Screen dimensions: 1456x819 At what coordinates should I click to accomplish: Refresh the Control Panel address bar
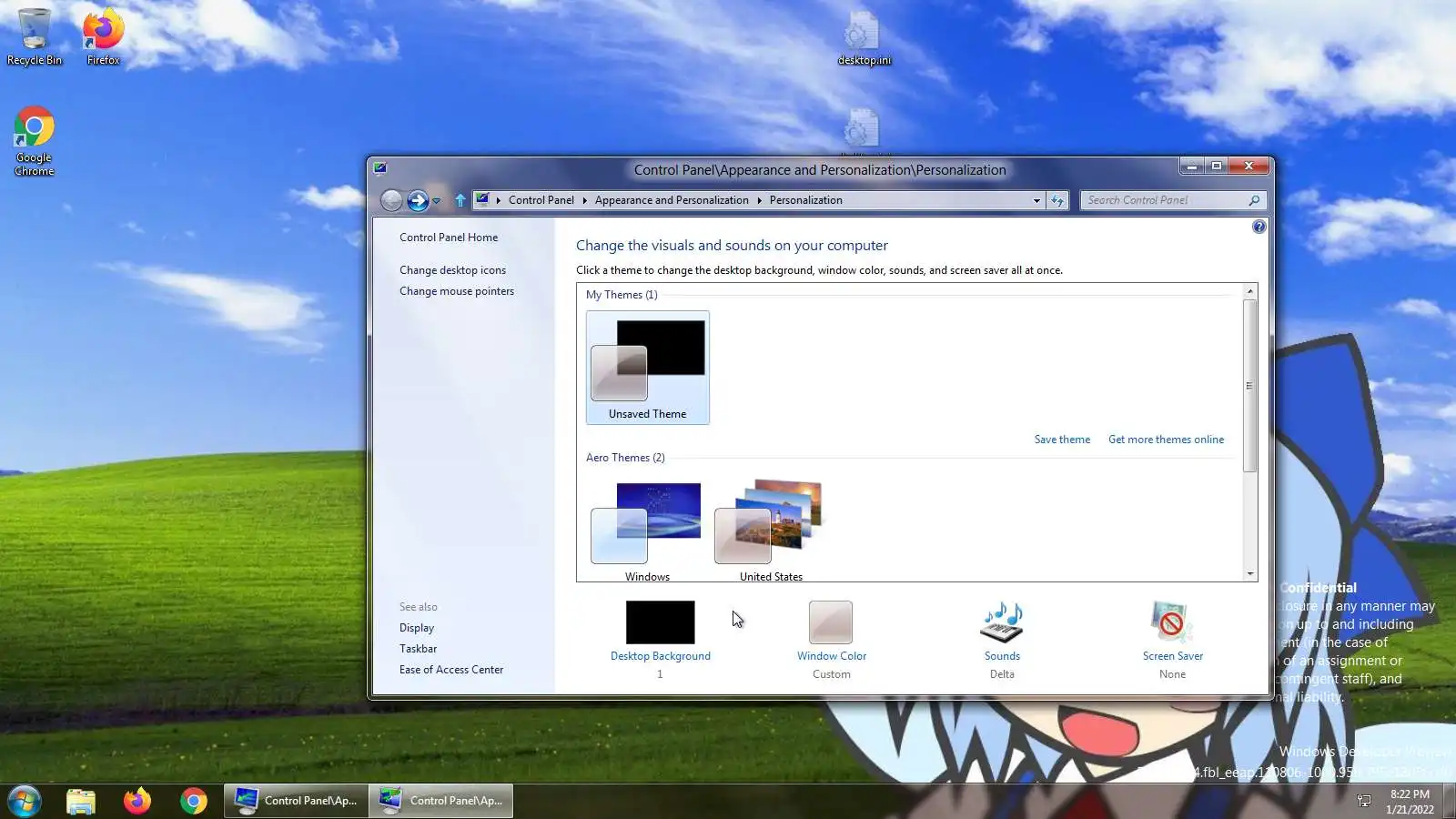coord(1057,200)
